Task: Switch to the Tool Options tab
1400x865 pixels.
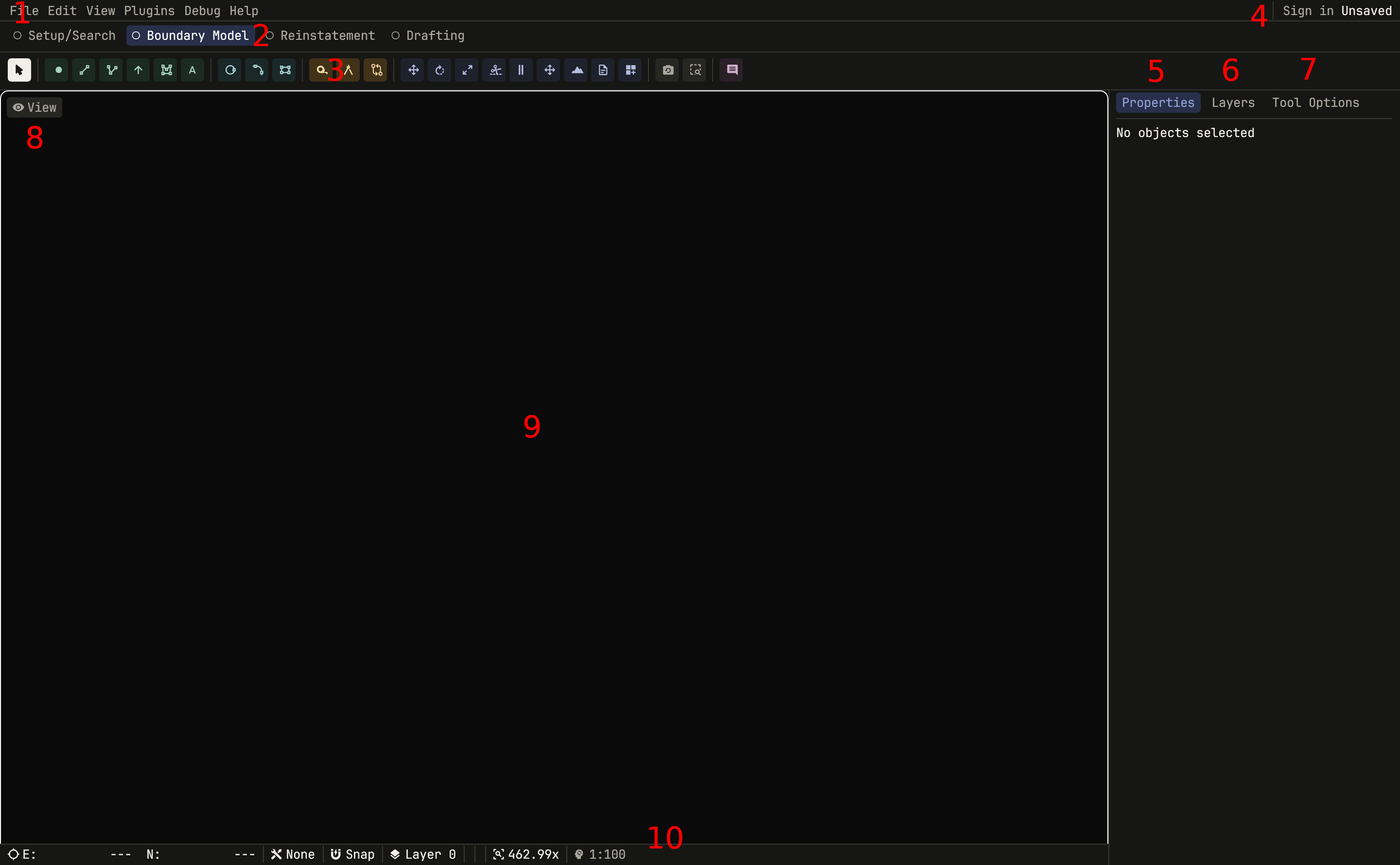Action: coord(1315,103)
